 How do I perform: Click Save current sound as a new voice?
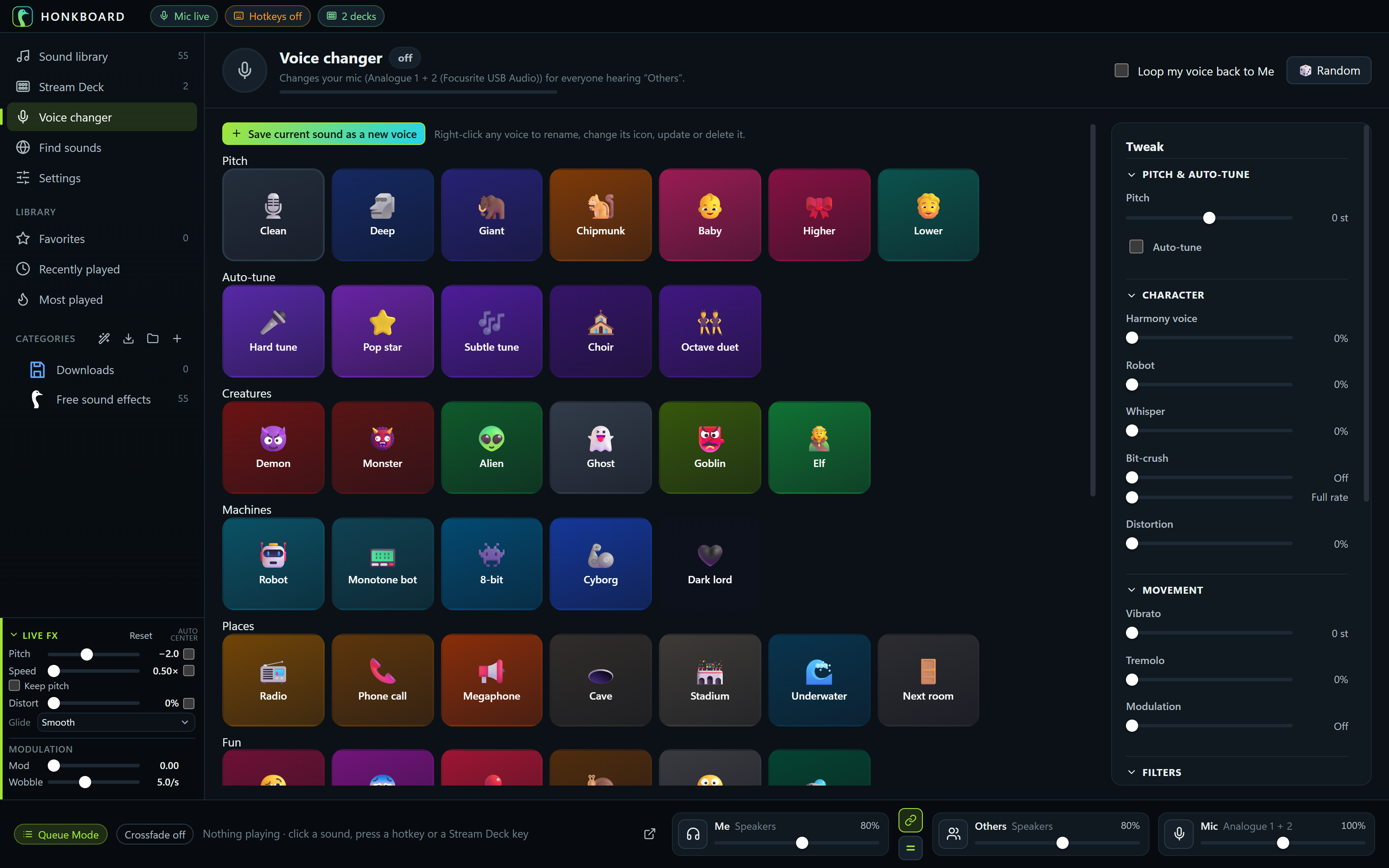(324, 134)
